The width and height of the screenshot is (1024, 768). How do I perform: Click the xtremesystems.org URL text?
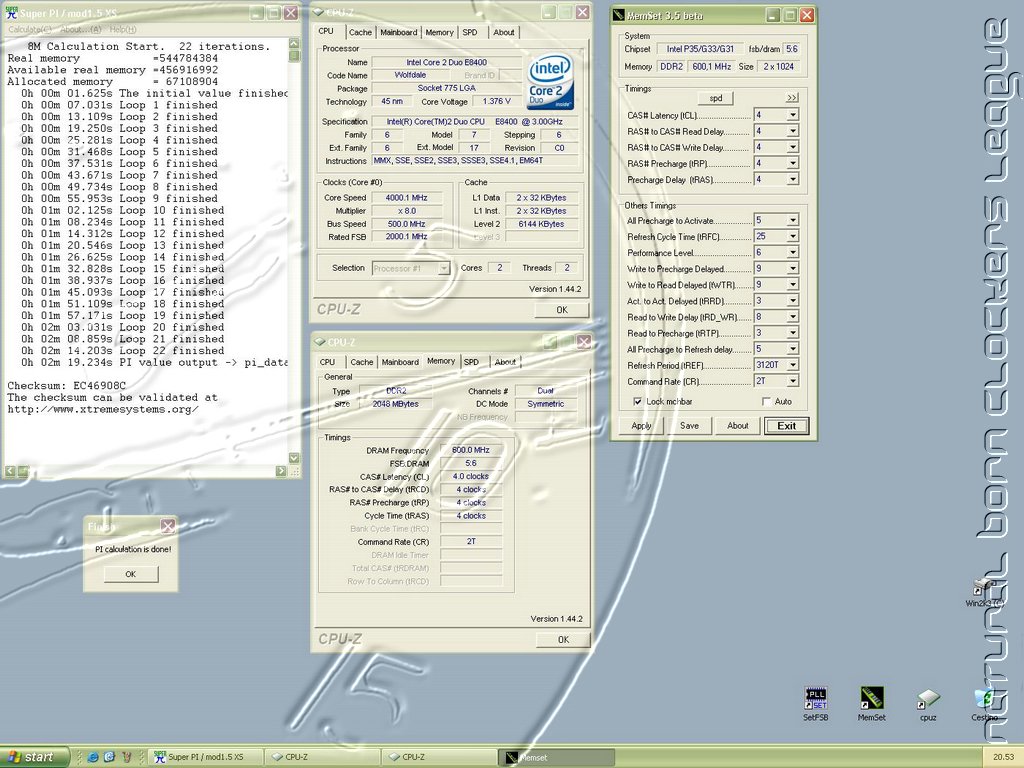[x=103, y=409]
